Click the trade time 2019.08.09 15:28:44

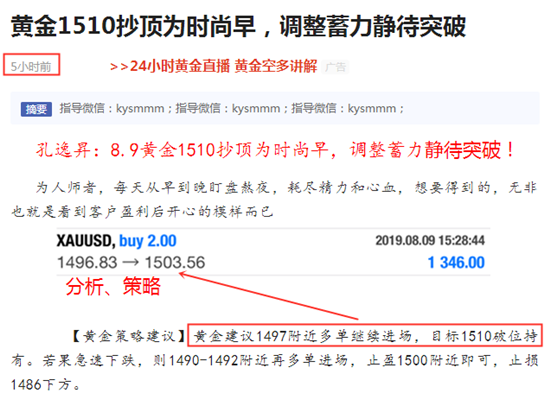click(x=430, y=241)
